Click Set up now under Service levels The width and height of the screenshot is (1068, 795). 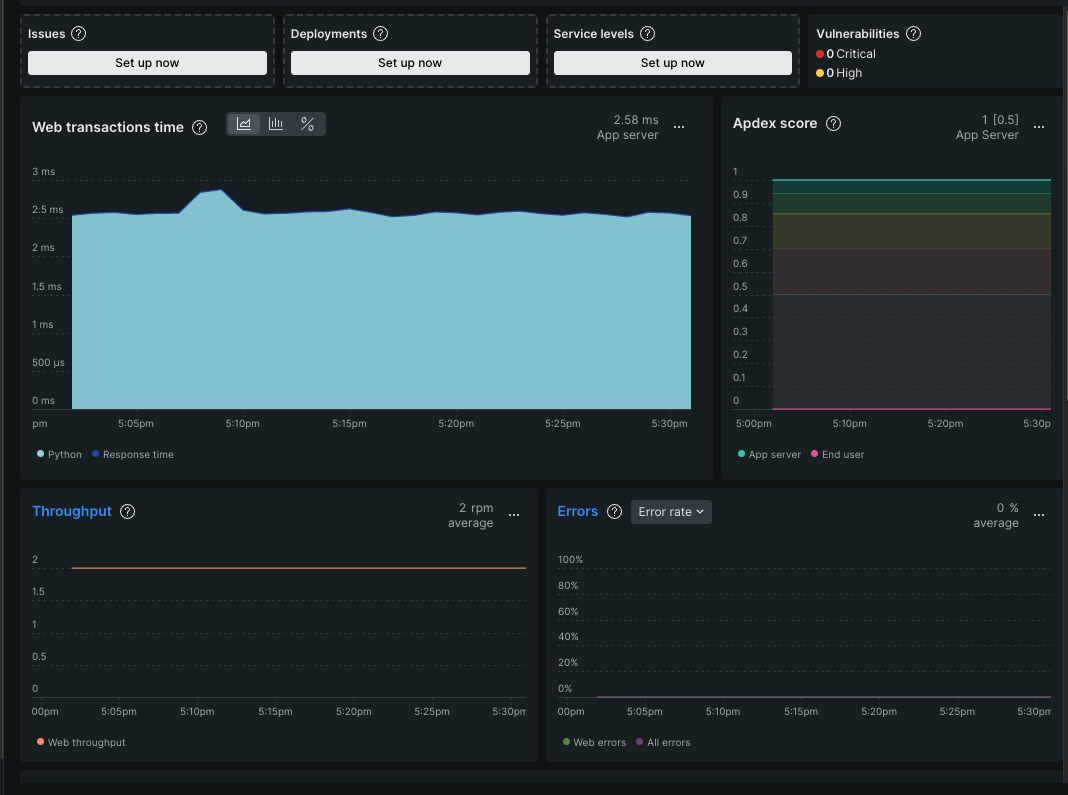pyautogui.click(x=672, y=63)
